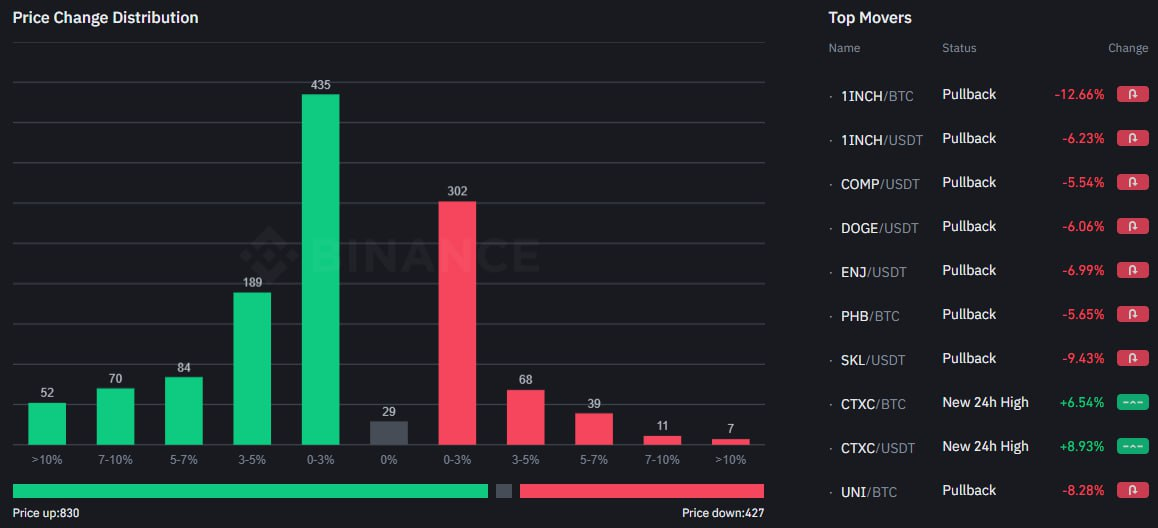This screenshot has width=1158, height=528.
Task: Click the red pullback icon for 1INCH/BTC
Action: pyautogui.click(x=1133, y=94)
